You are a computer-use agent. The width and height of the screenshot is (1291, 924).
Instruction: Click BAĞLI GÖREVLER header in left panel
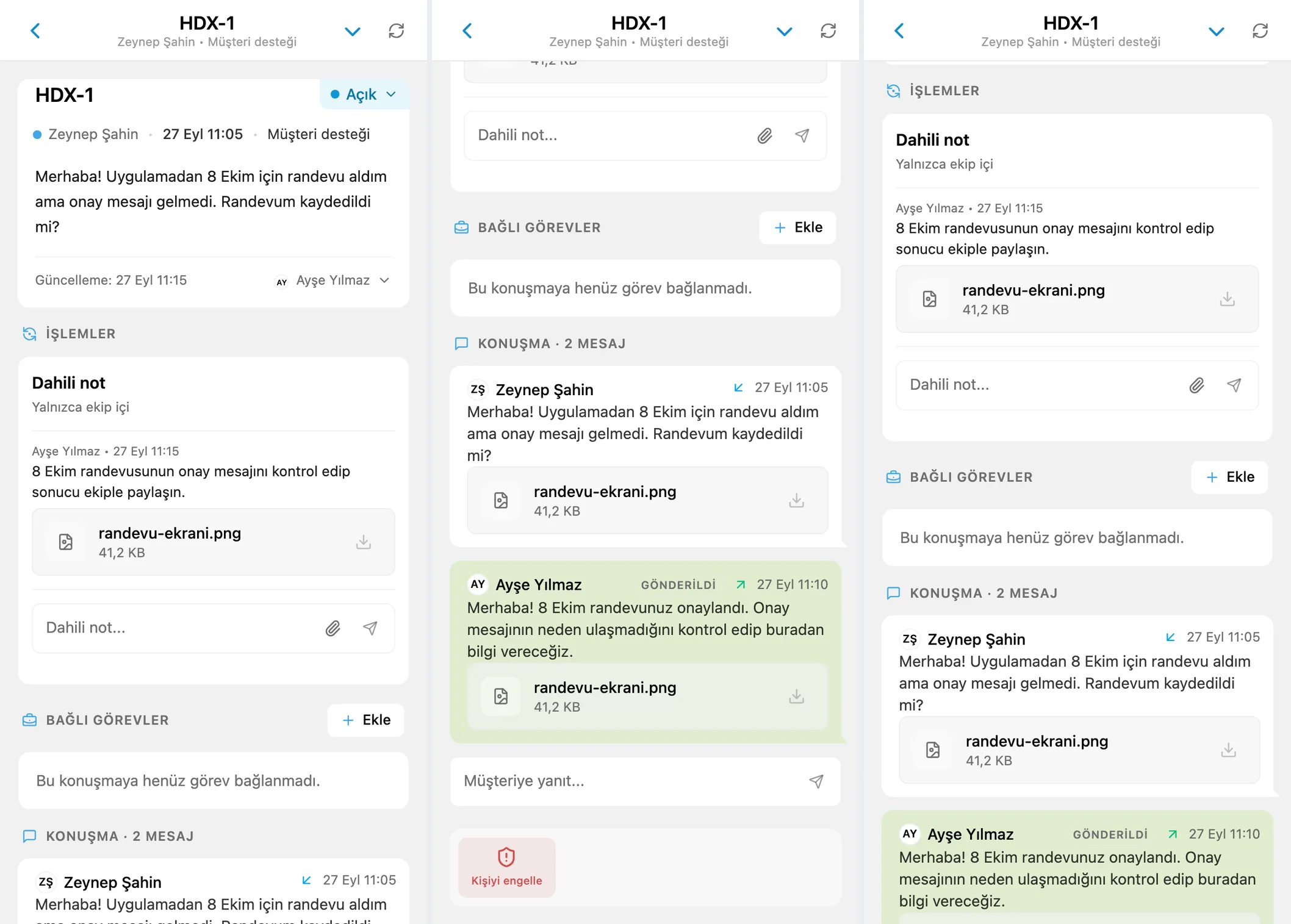(107, 720)
